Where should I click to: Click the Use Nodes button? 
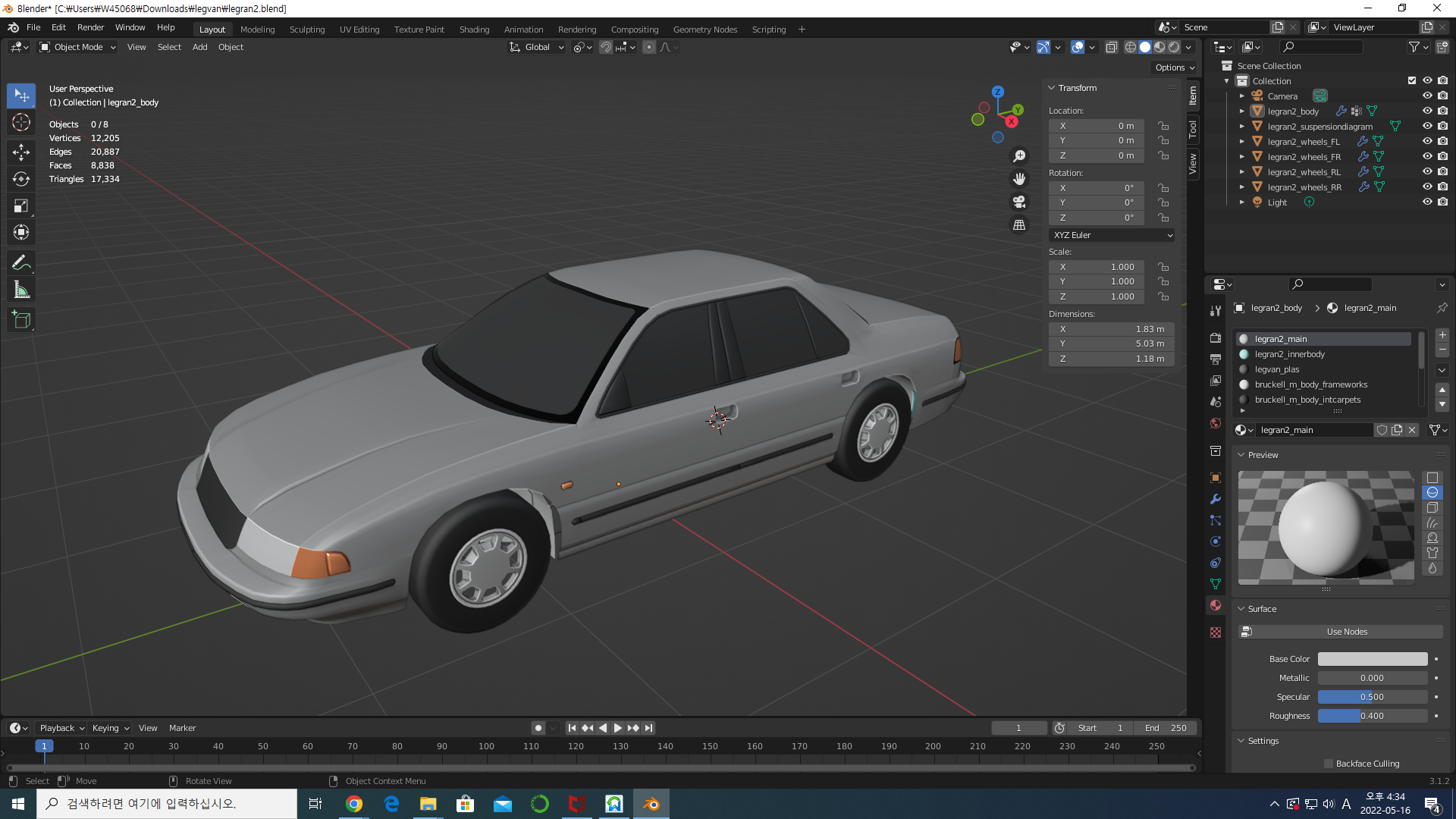1347,632
